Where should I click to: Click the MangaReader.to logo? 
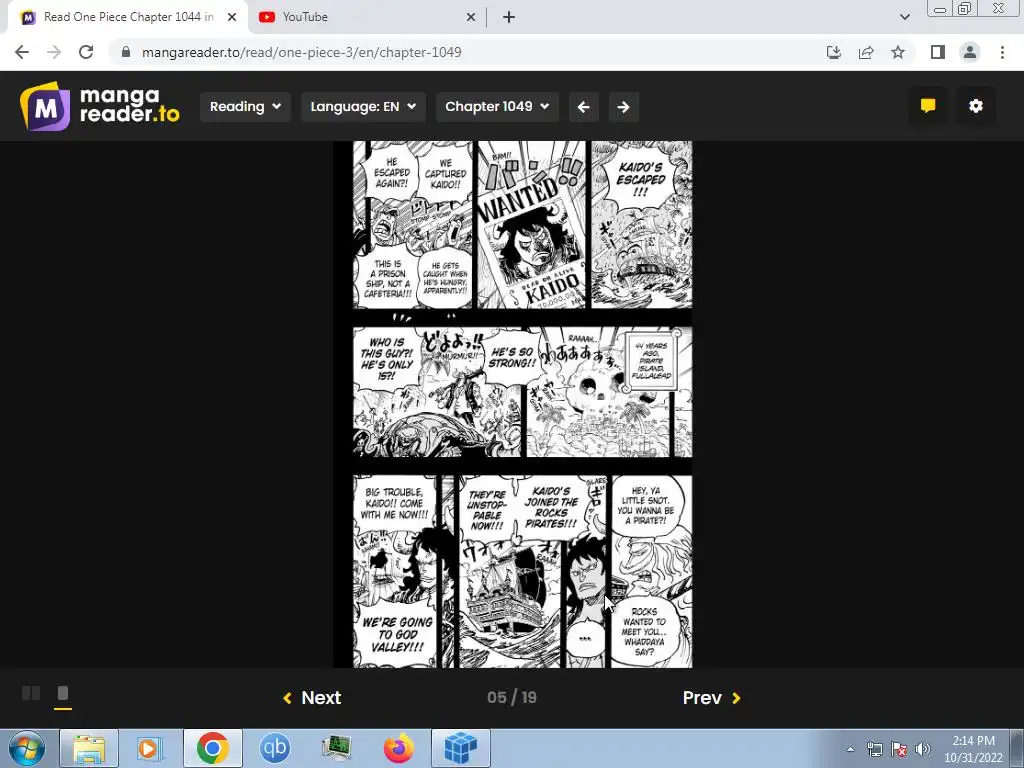[99, 106]
